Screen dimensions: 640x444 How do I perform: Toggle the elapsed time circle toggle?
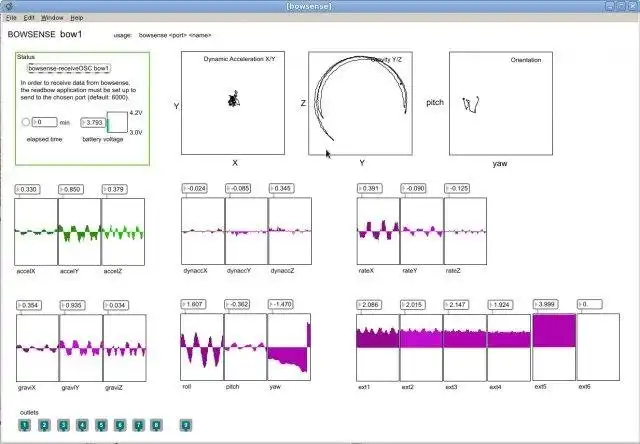pyautogui.click(x=26, y=122)
